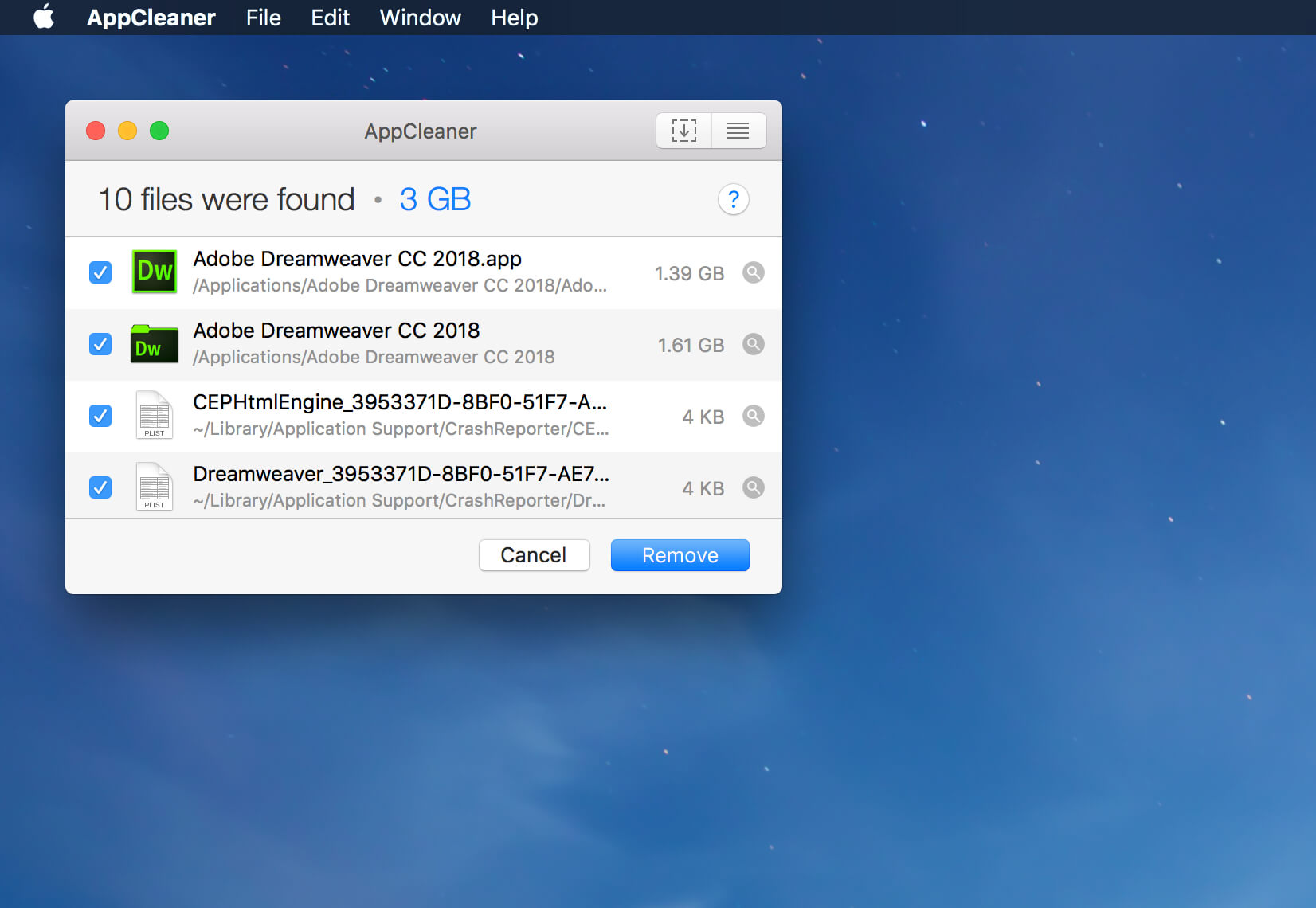Image resolution: width=1316 pixels, height=908 pixels.
Task: Uncheck the Adobe Dreamweaver CC 2018 folder checkbox
Action: click(x=100, y=344)
